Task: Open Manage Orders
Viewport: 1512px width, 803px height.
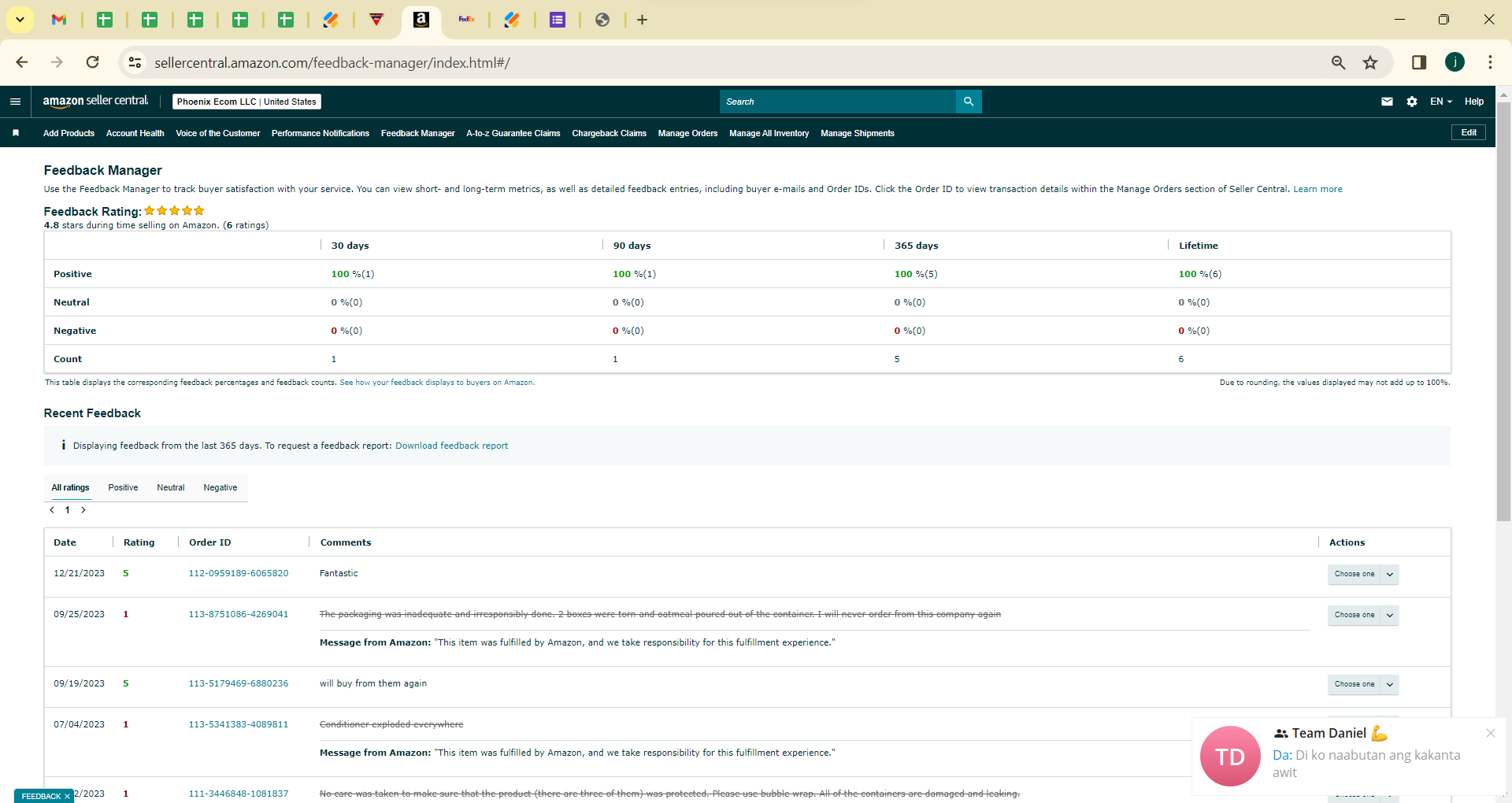Action: point(688,134)
